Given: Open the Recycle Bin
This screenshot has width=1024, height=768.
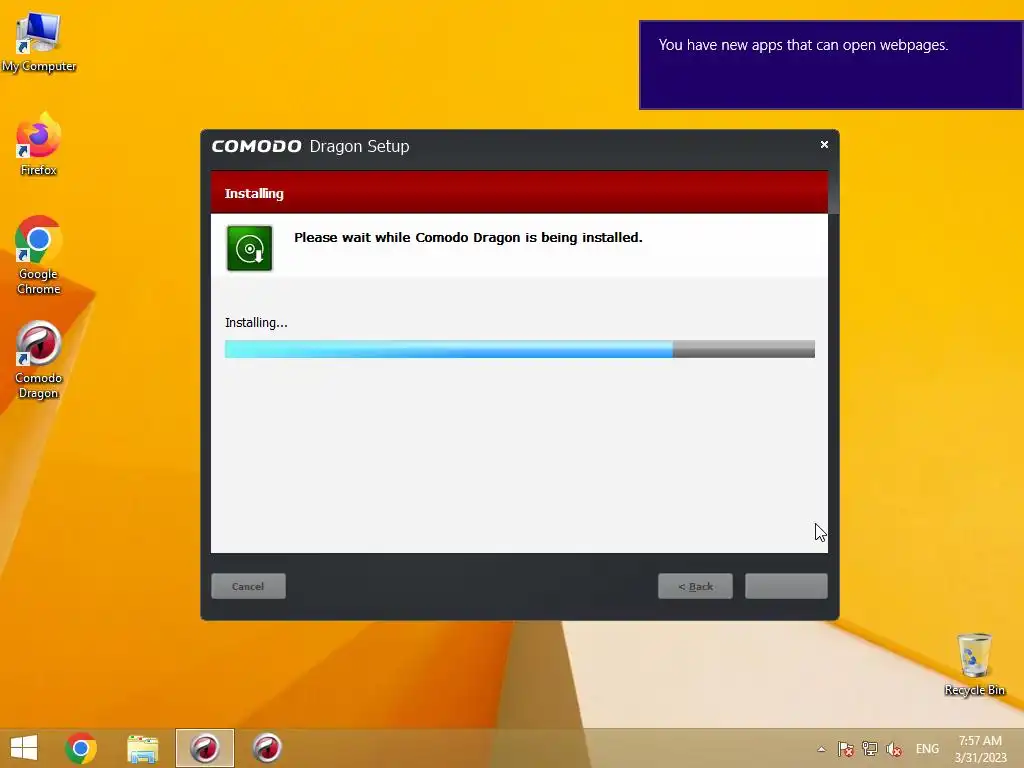Looking at the screenshot, I should click(974, 664).
